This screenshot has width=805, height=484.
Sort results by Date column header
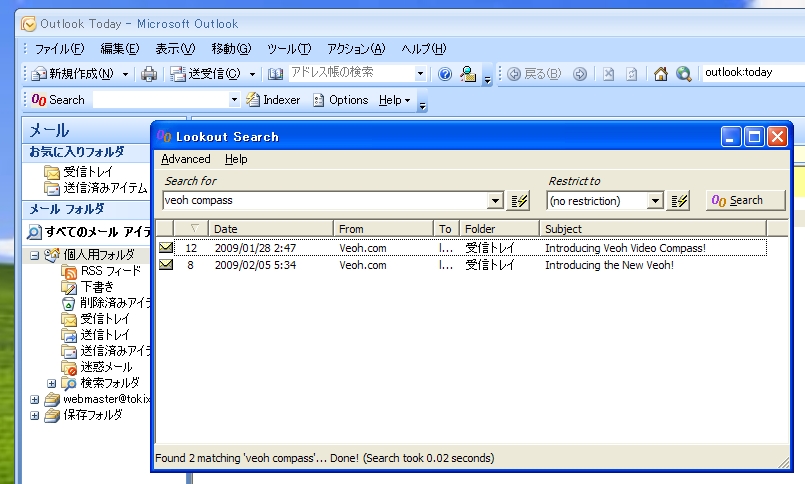[271, 229]
